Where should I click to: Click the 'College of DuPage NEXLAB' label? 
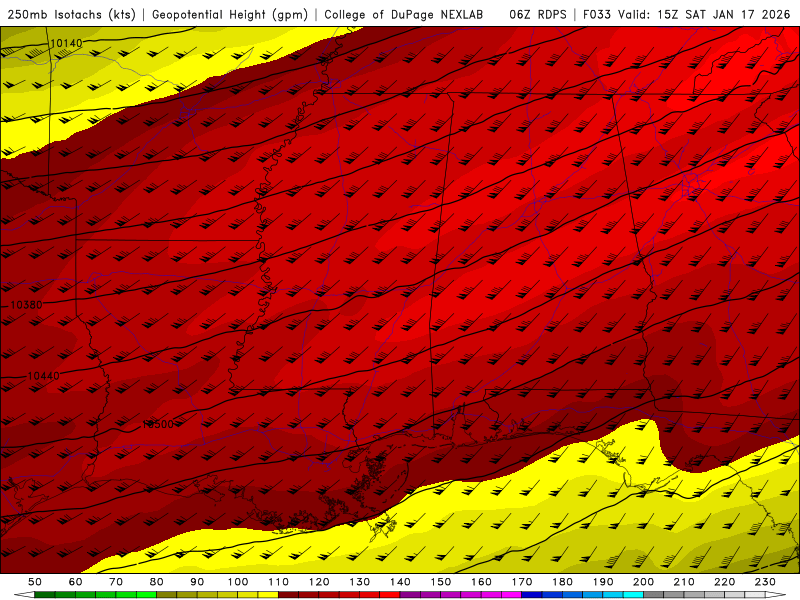tap(404, 15)
